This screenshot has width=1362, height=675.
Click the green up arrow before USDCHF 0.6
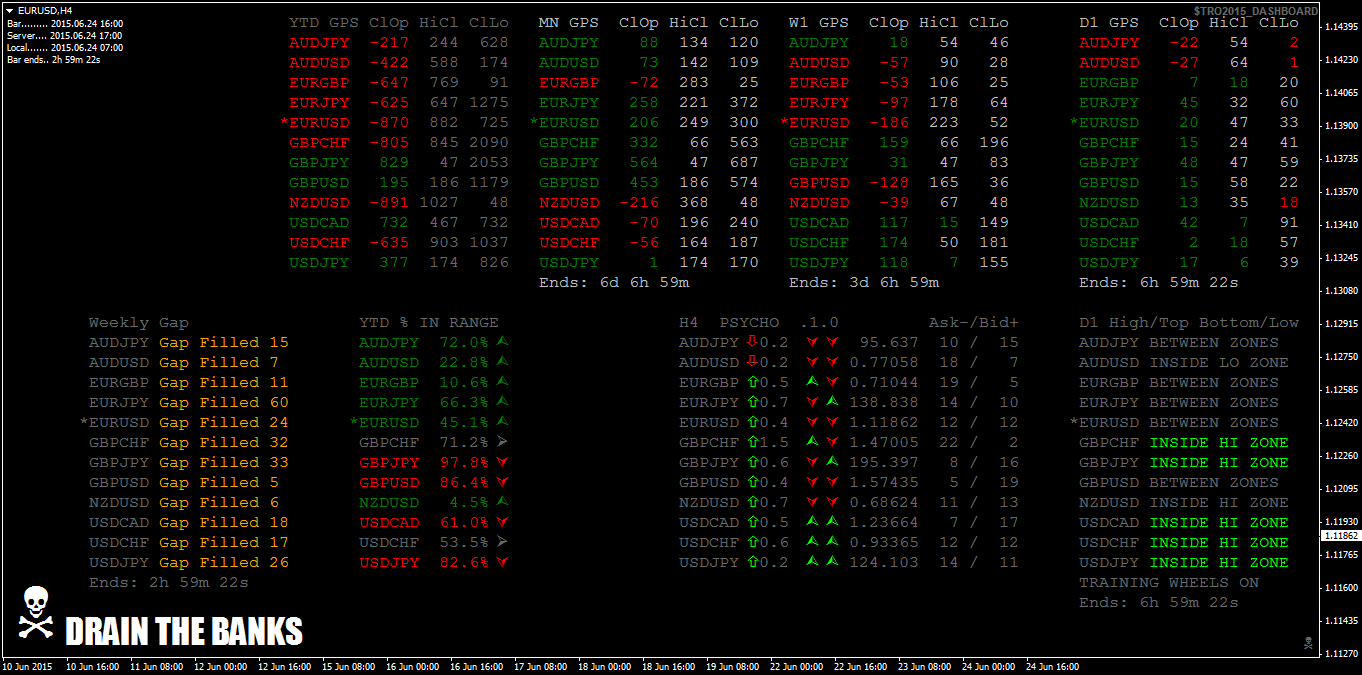coord(752,542)
